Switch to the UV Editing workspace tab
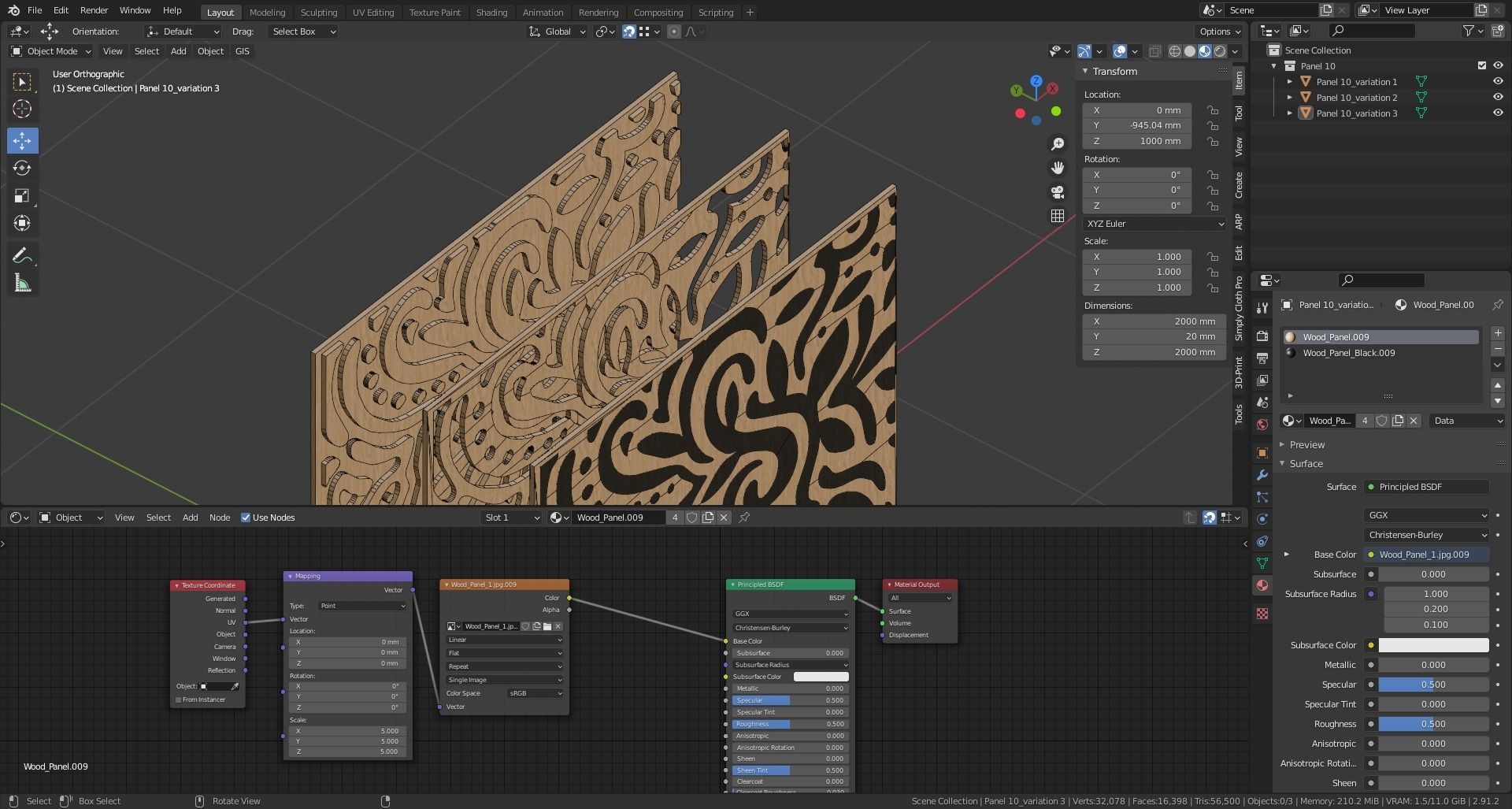The height and width of the screenshot is (809, 1512). [373, 13]
